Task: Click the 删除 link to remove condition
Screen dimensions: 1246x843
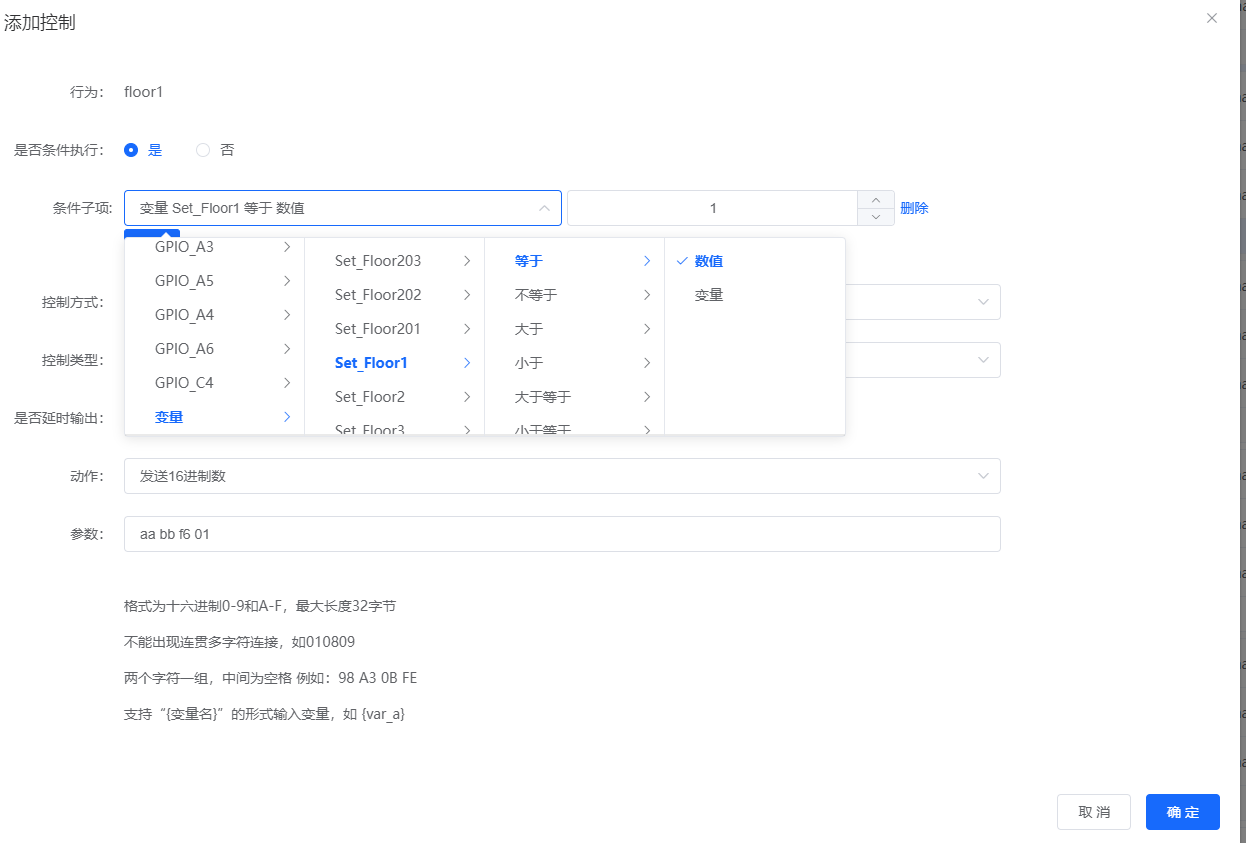Action: coord(915,207)
